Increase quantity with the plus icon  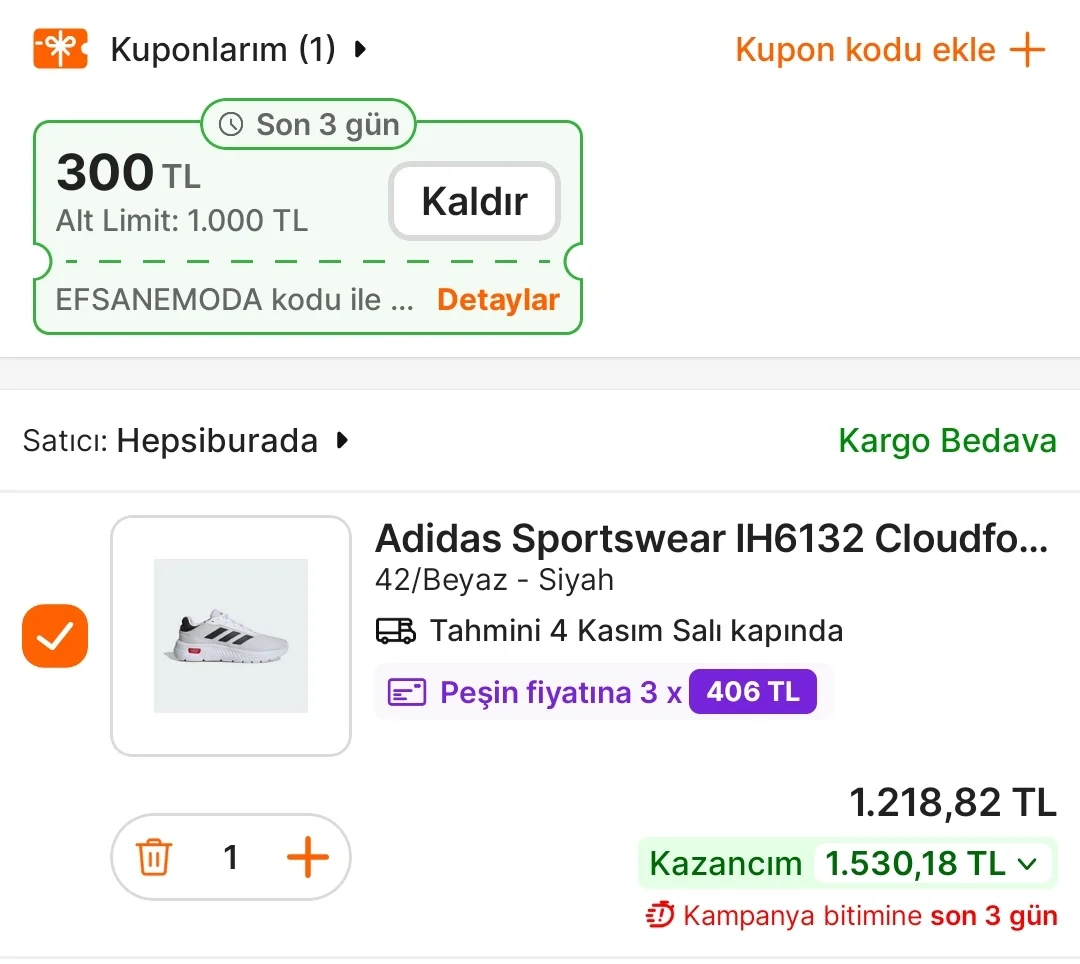(x=307, y=857)
